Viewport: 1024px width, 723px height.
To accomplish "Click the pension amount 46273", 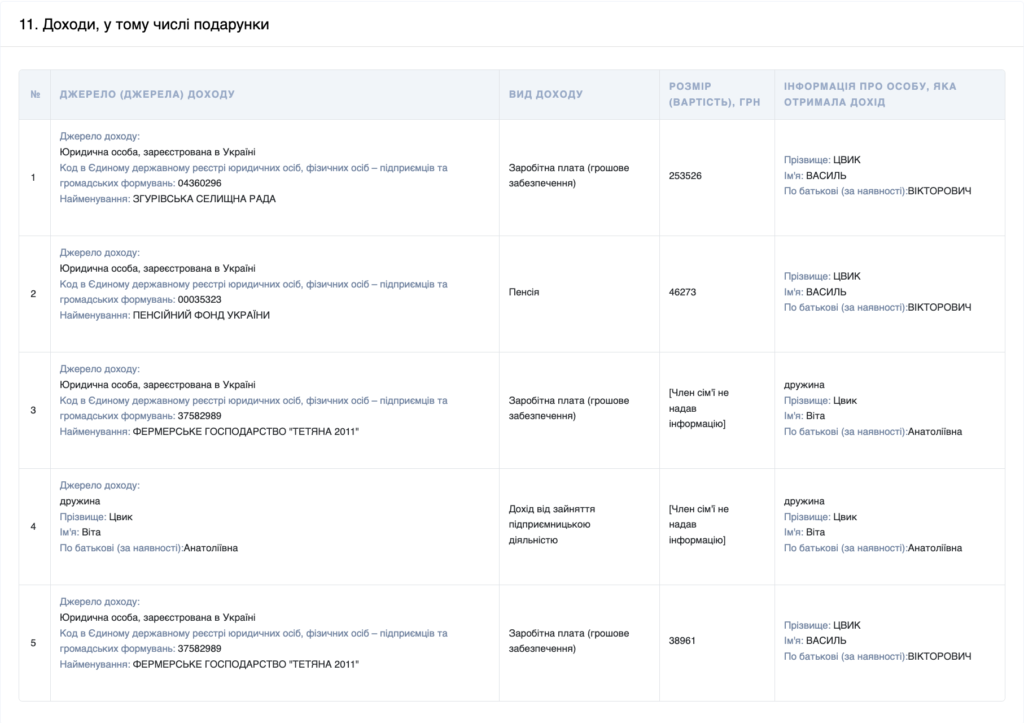I will pos(682,293).
